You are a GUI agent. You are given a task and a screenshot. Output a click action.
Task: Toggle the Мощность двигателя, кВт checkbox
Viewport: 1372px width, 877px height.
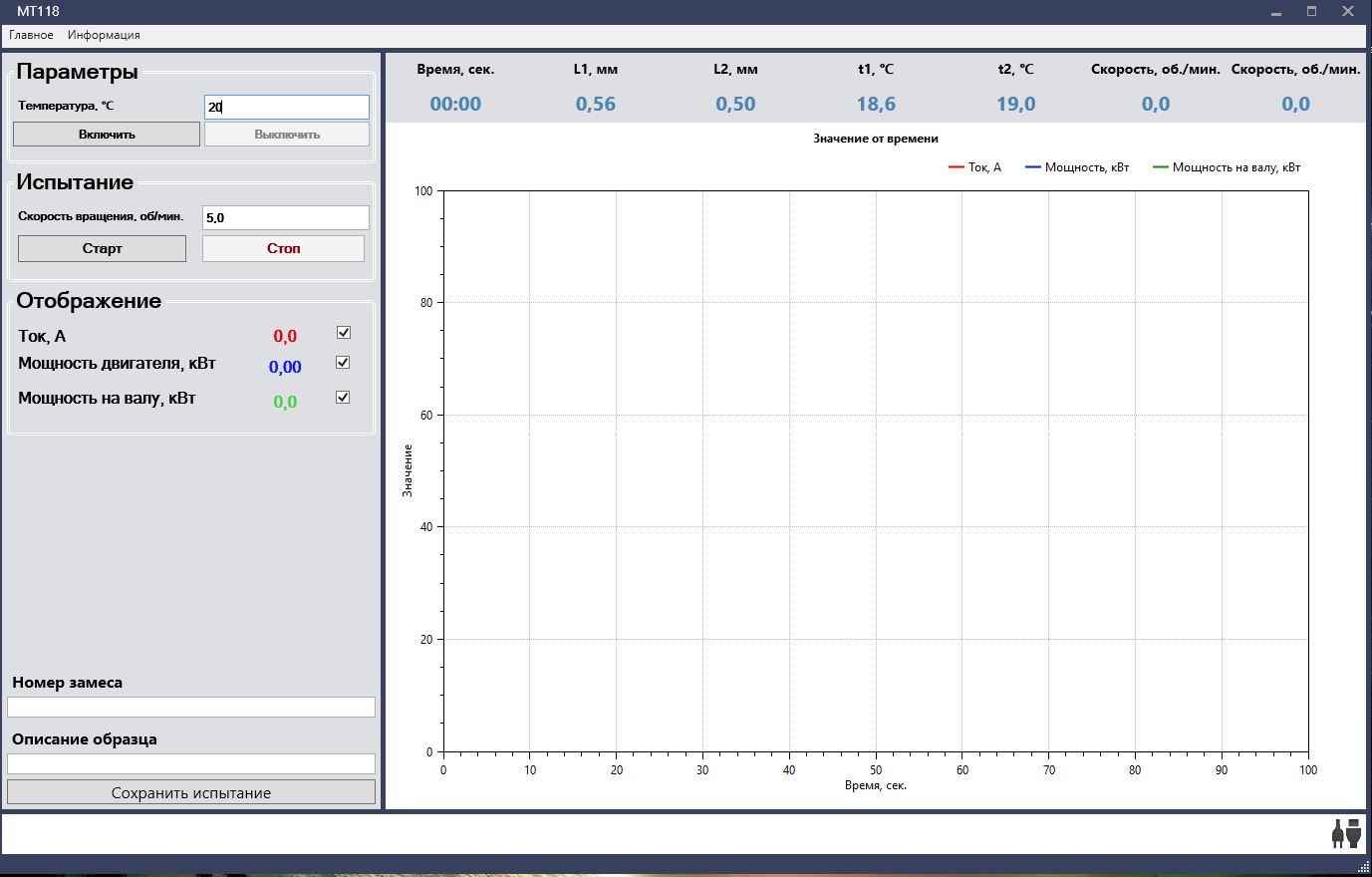pyautogui.click(x=343, y=363)
